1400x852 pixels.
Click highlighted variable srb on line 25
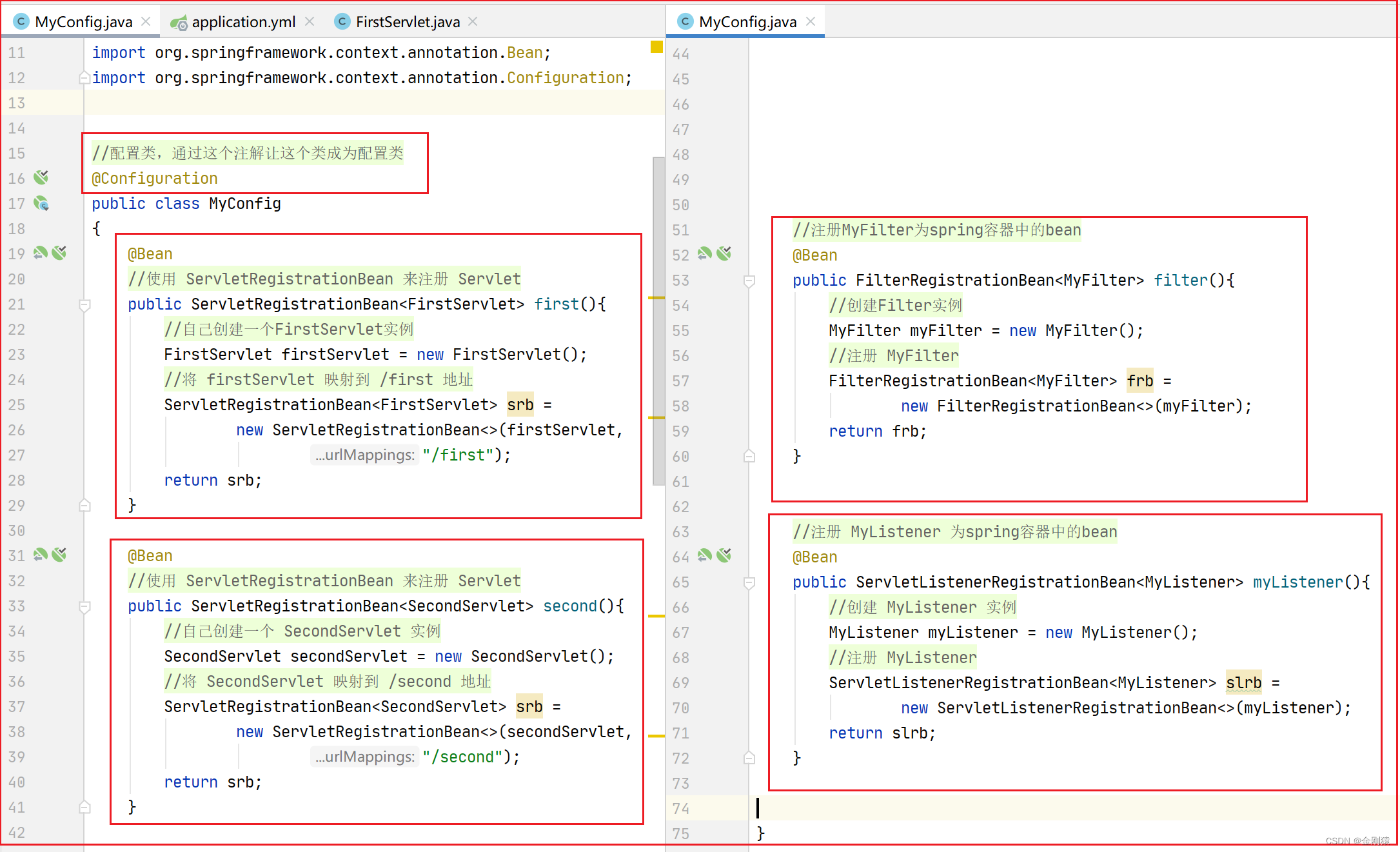point(520,404)
